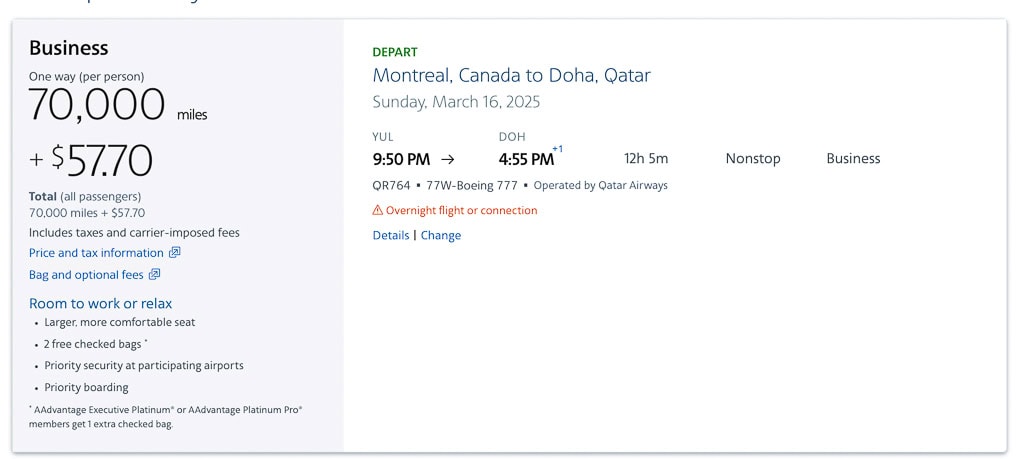Screen dimensions: 1024x459
Task: Click the YUL departure airport code
Action: coord(383,137)
